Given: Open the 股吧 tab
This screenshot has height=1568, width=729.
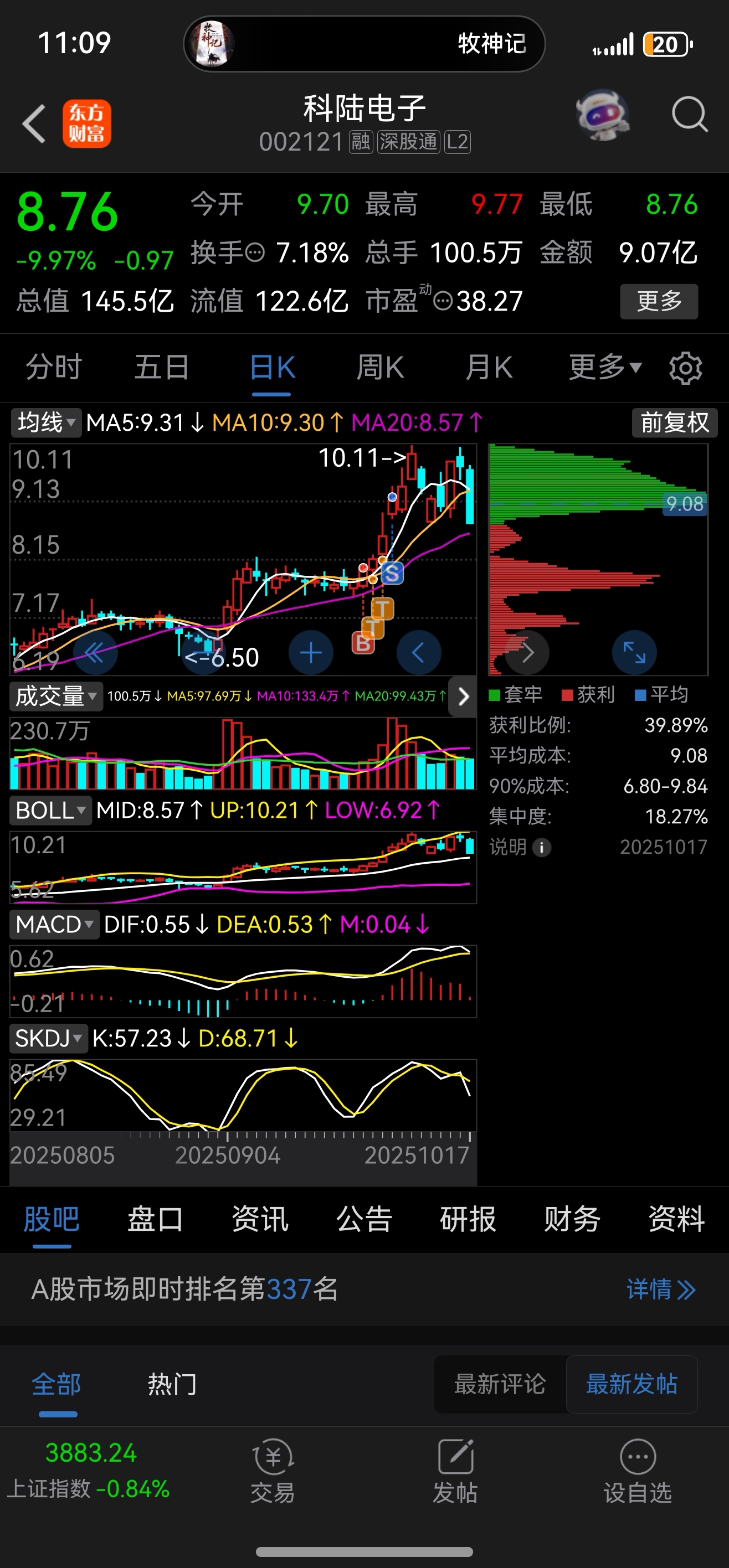Looking at the screenshot, I should point(52,1219).
